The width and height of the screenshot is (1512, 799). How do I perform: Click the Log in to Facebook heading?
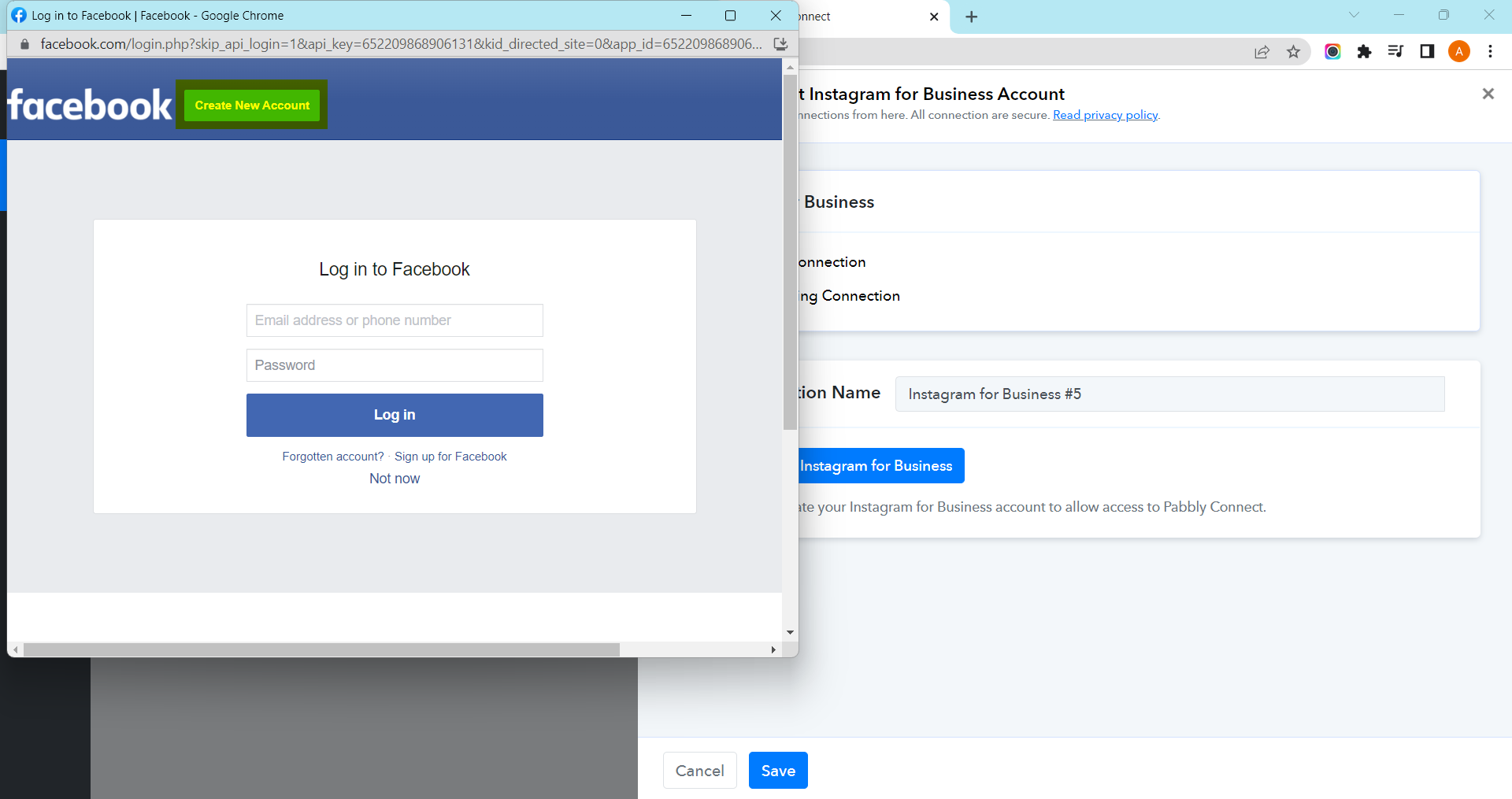click(395, 269)
